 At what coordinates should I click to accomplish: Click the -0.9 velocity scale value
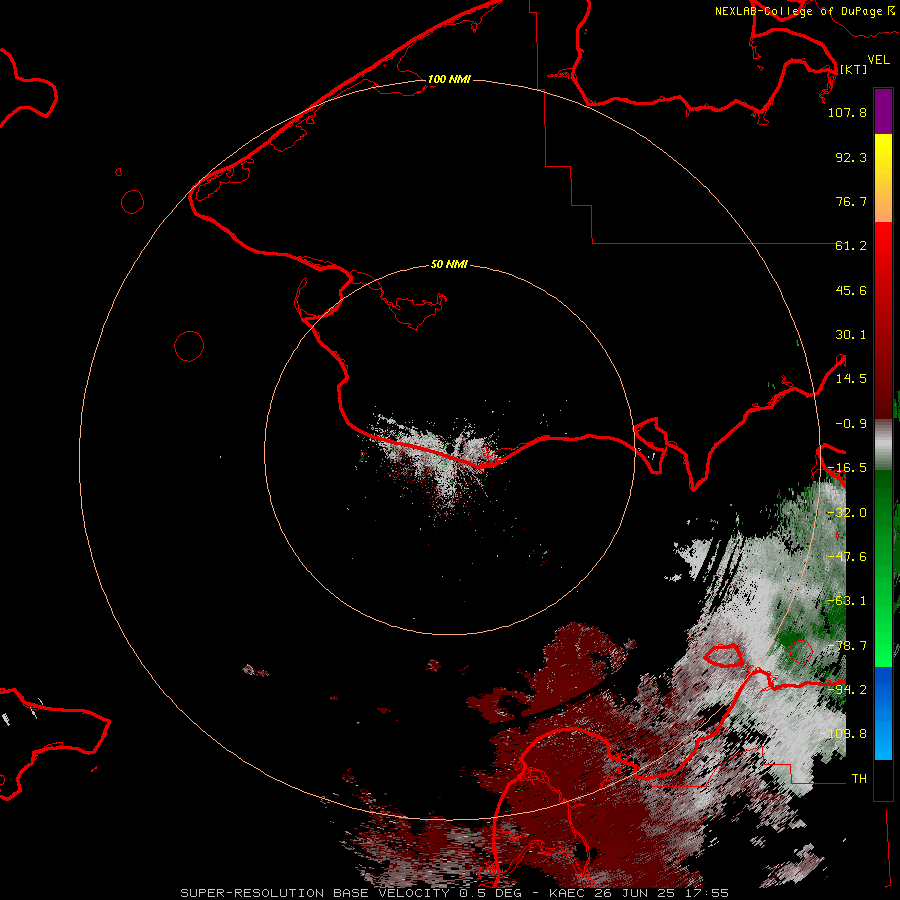pyautogui.click(x=851, y=424)
